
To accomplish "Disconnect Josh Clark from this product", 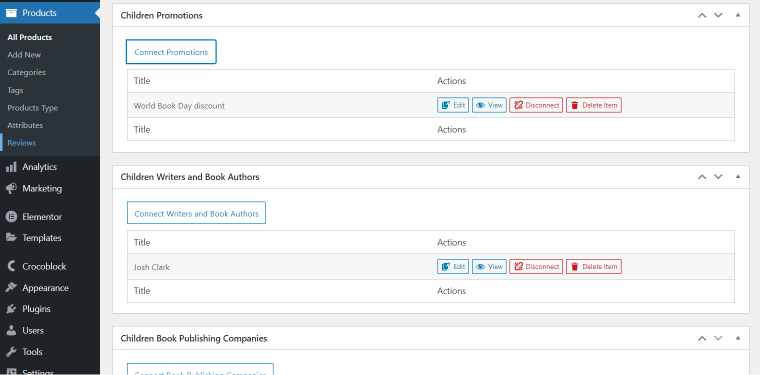I will pyautogui.click(x=536, y=266).
